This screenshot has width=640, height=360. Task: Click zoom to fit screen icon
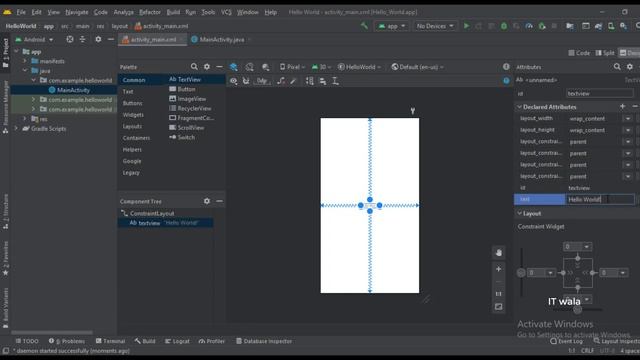pos(498,307)
